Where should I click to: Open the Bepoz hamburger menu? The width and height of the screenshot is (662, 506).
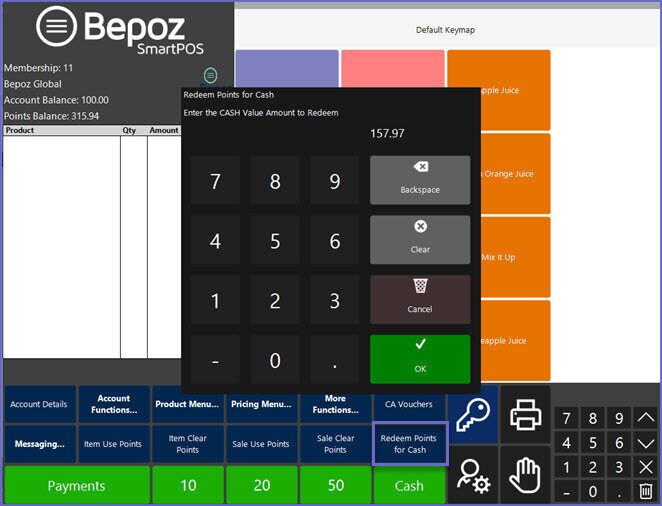click(57, 28)
